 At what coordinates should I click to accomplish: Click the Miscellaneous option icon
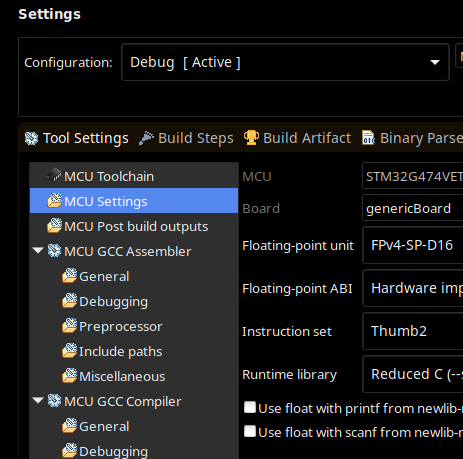click(x=69, y=375)
